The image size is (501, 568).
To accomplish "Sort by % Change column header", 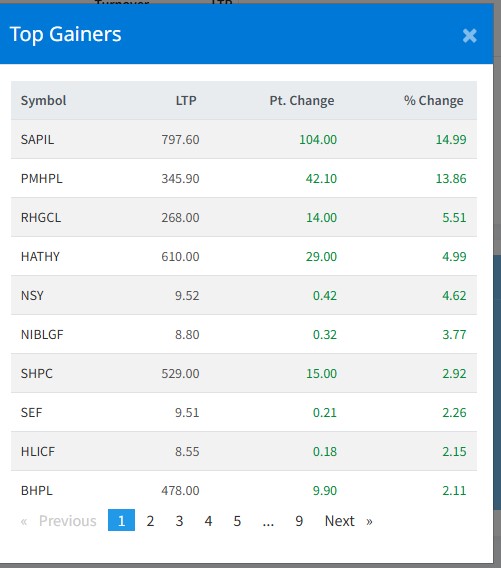I will [434, 100].
